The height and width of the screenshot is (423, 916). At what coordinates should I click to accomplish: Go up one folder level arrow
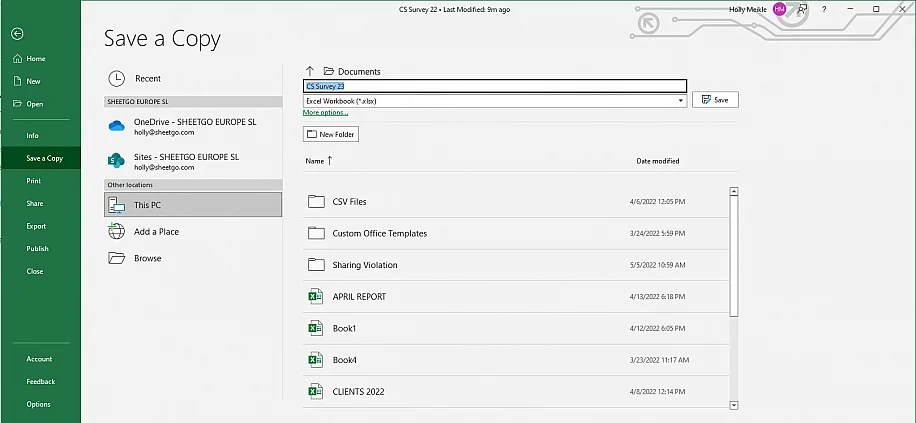coord(310,71)
